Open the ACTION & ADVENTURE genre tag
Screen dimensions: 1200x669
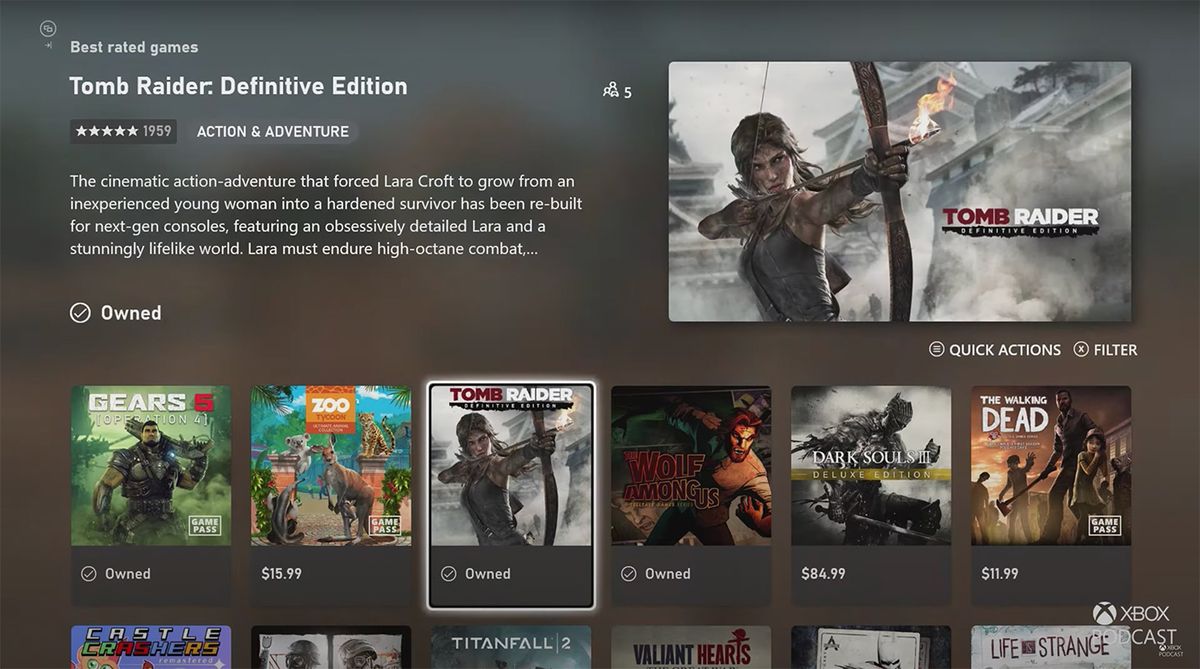pos(273,131)
